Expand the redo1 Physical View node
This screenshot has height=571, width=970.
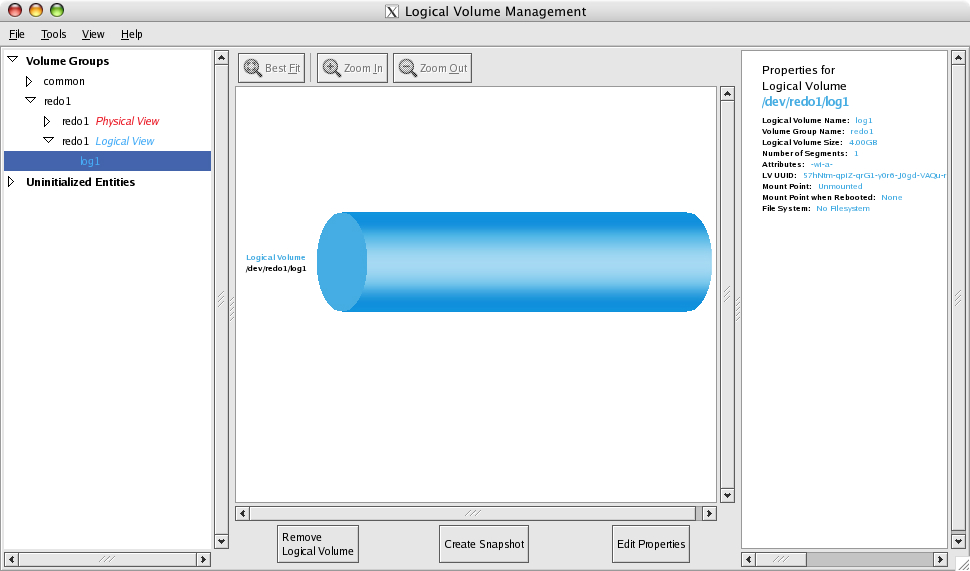point(47,121)
